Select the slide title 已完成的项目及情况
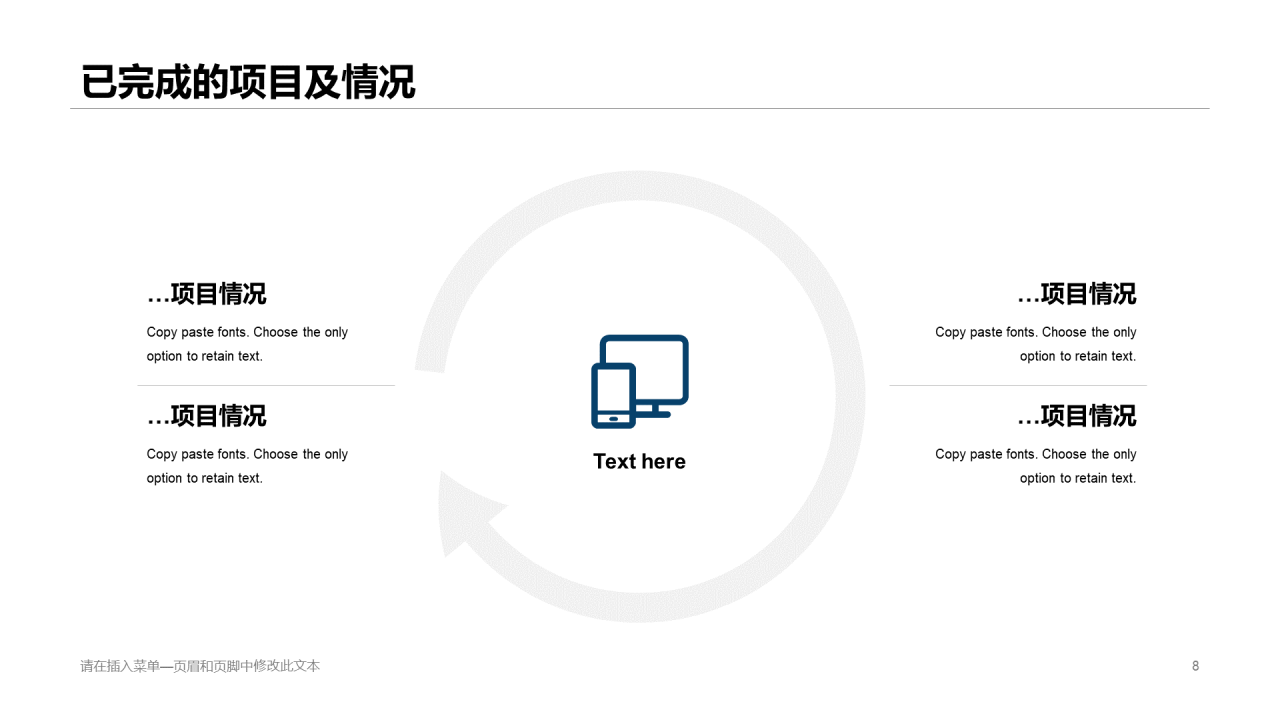 [247, 82]
